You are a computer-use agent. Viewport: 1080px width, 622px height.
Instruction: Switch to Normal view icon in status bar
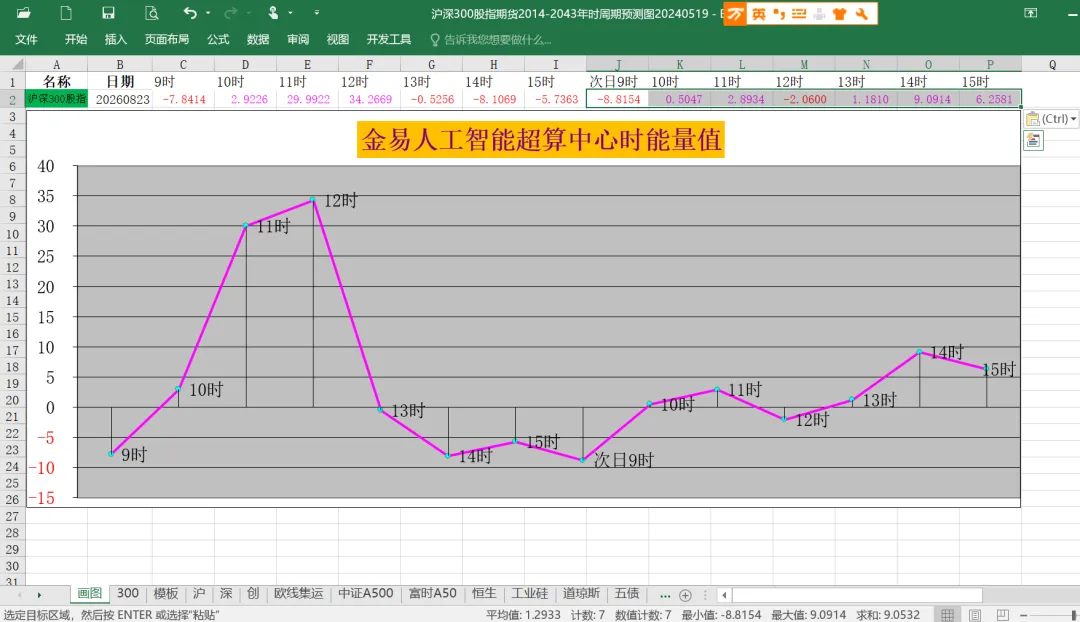click(x=948, y=614)
